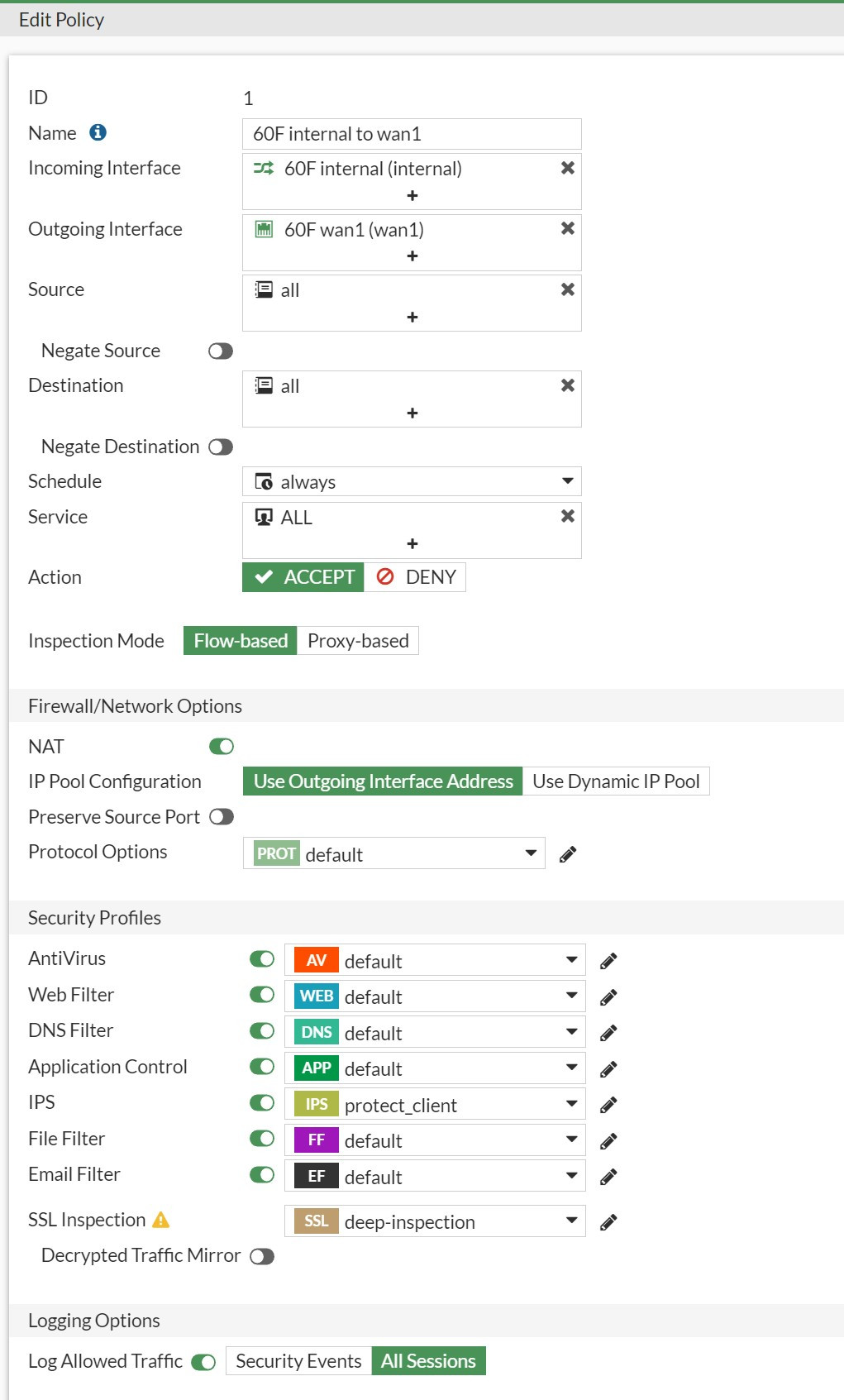Image resolution: width=844 pixels, height=1400 pixels.
Task: Set policy Action to DENY
Action: [416, 577]
